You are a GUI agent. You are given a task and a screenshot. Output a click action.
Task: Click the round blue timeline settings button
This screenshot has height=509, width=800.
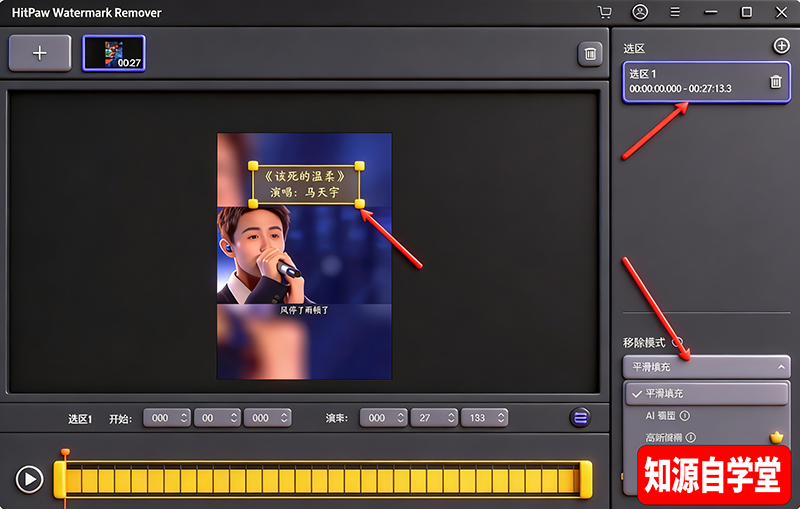580,418
